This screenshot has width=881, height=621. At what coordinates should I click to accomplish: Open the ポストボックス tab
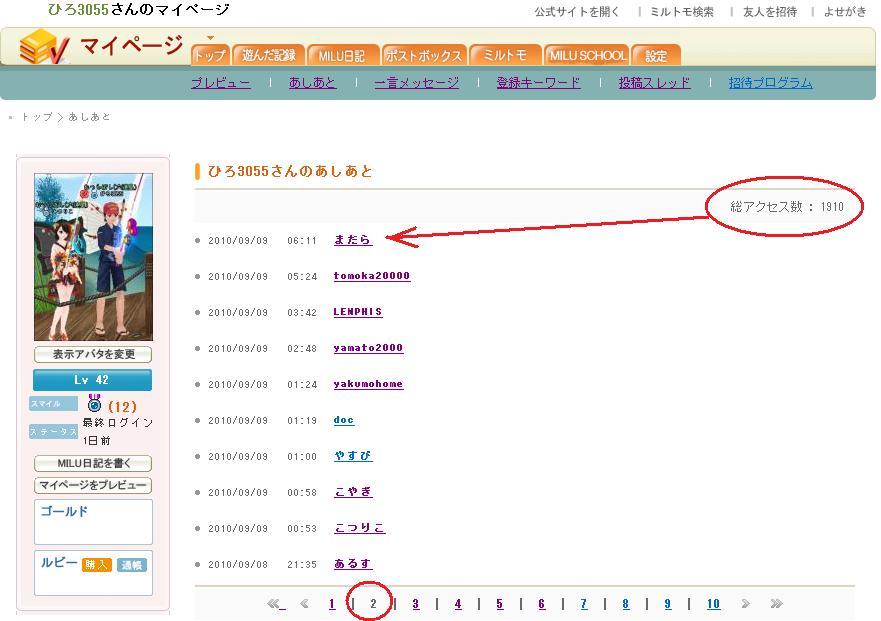tap(424, 55)
